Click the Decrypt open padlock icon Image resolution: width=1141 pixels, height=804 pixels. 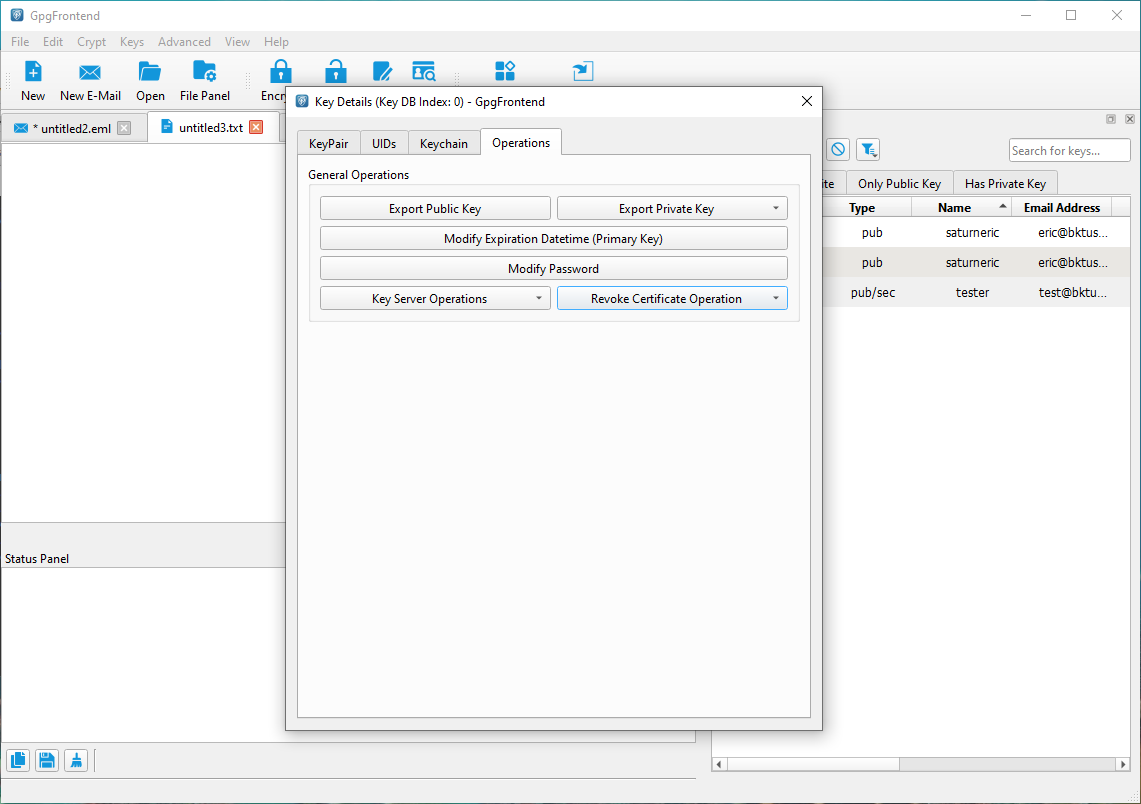point(335,72)
